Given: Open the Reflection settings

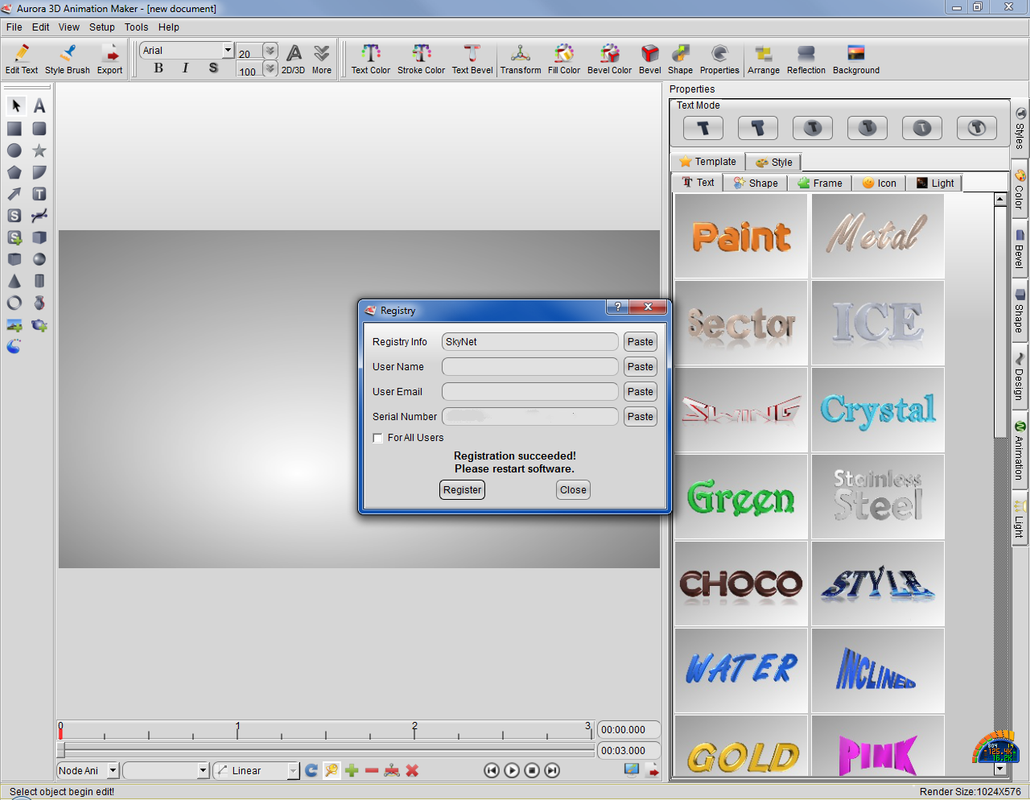Looking at the screenshot, I should [x=806, y=59].
